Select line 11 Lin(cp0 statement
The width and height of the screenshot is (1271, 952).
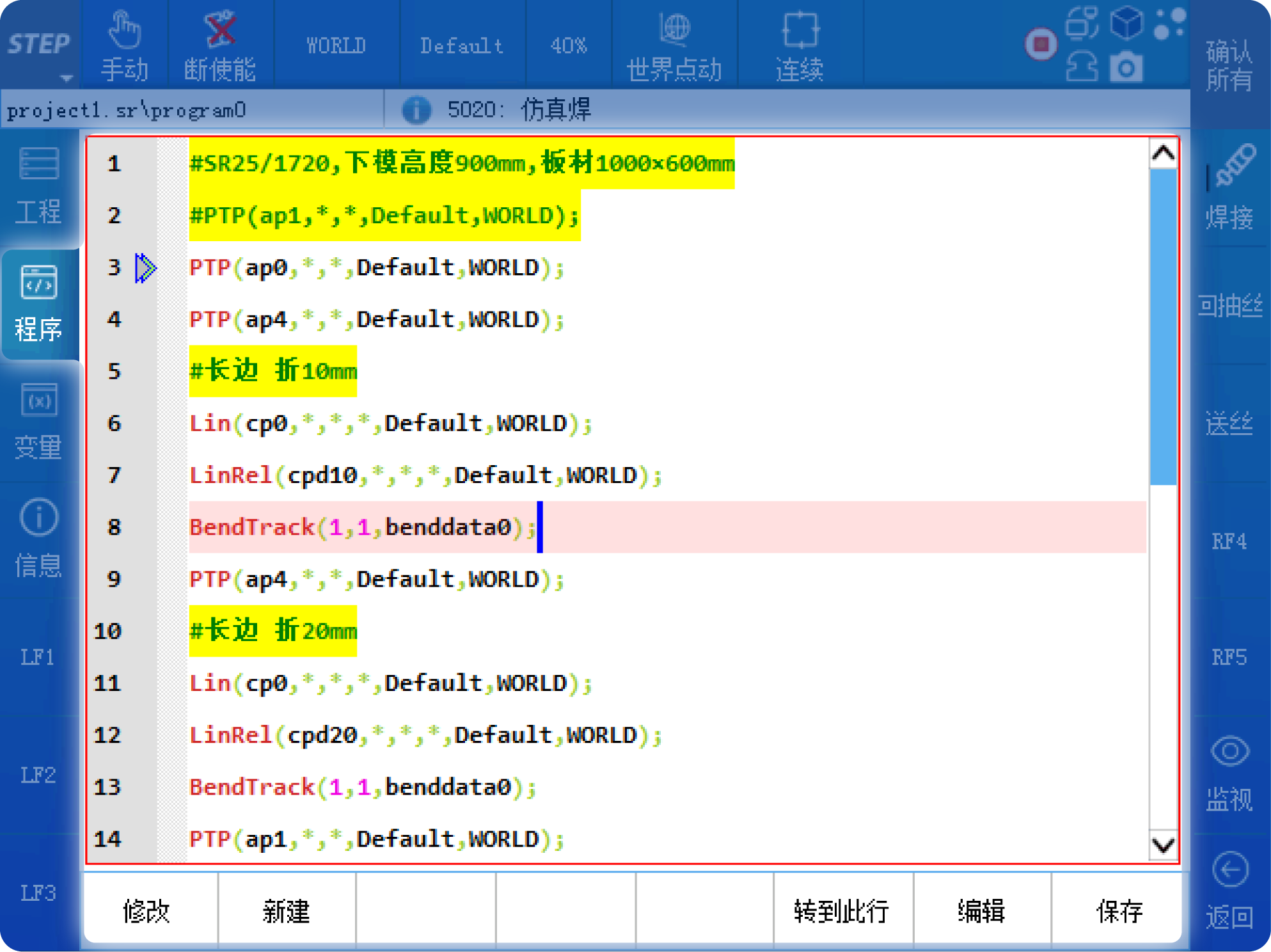coord(391,683)
